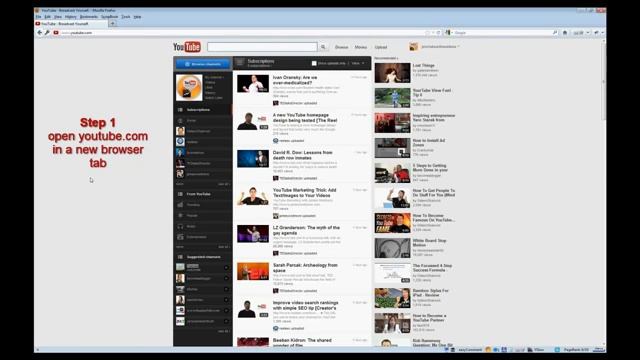Click add button on first suggested channel
This screenshot has width=640, height=360.
226,268
